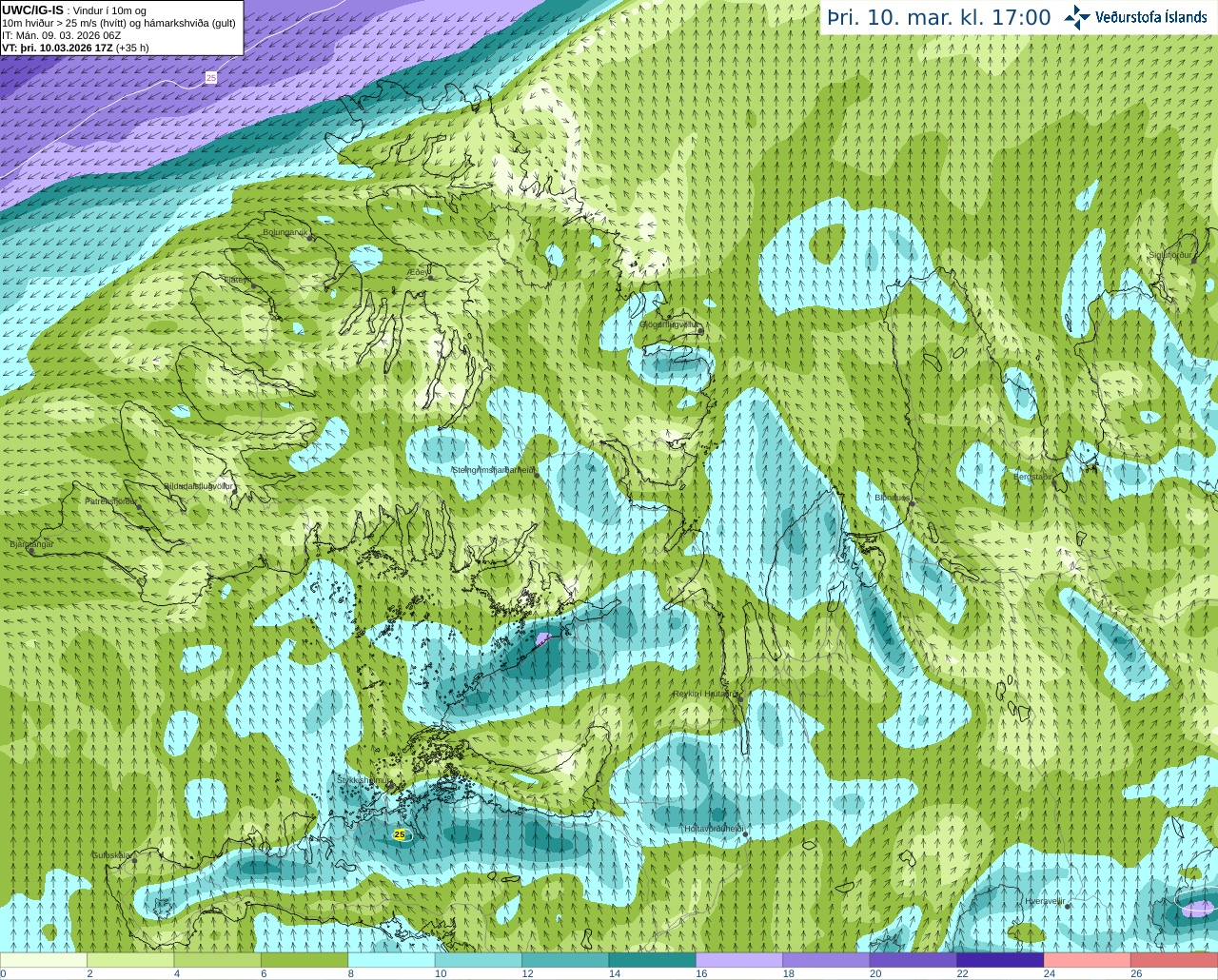Select the Æðey station label
The width and height of the screenshot is (1218, 980).
point(417,272)
